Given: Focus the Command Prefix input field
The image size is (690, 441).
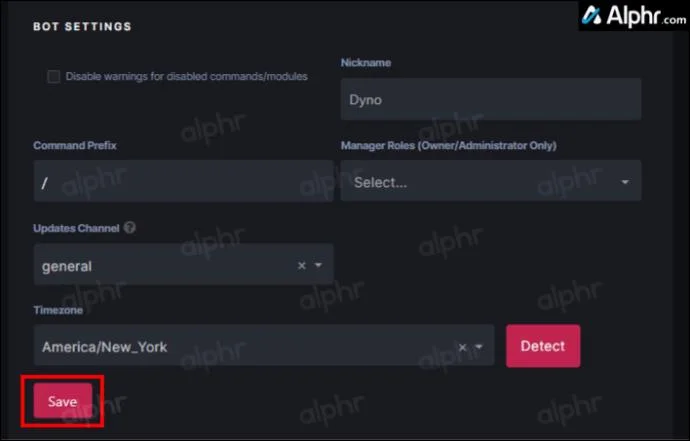Looking at the screenshot, I should 183,182.
